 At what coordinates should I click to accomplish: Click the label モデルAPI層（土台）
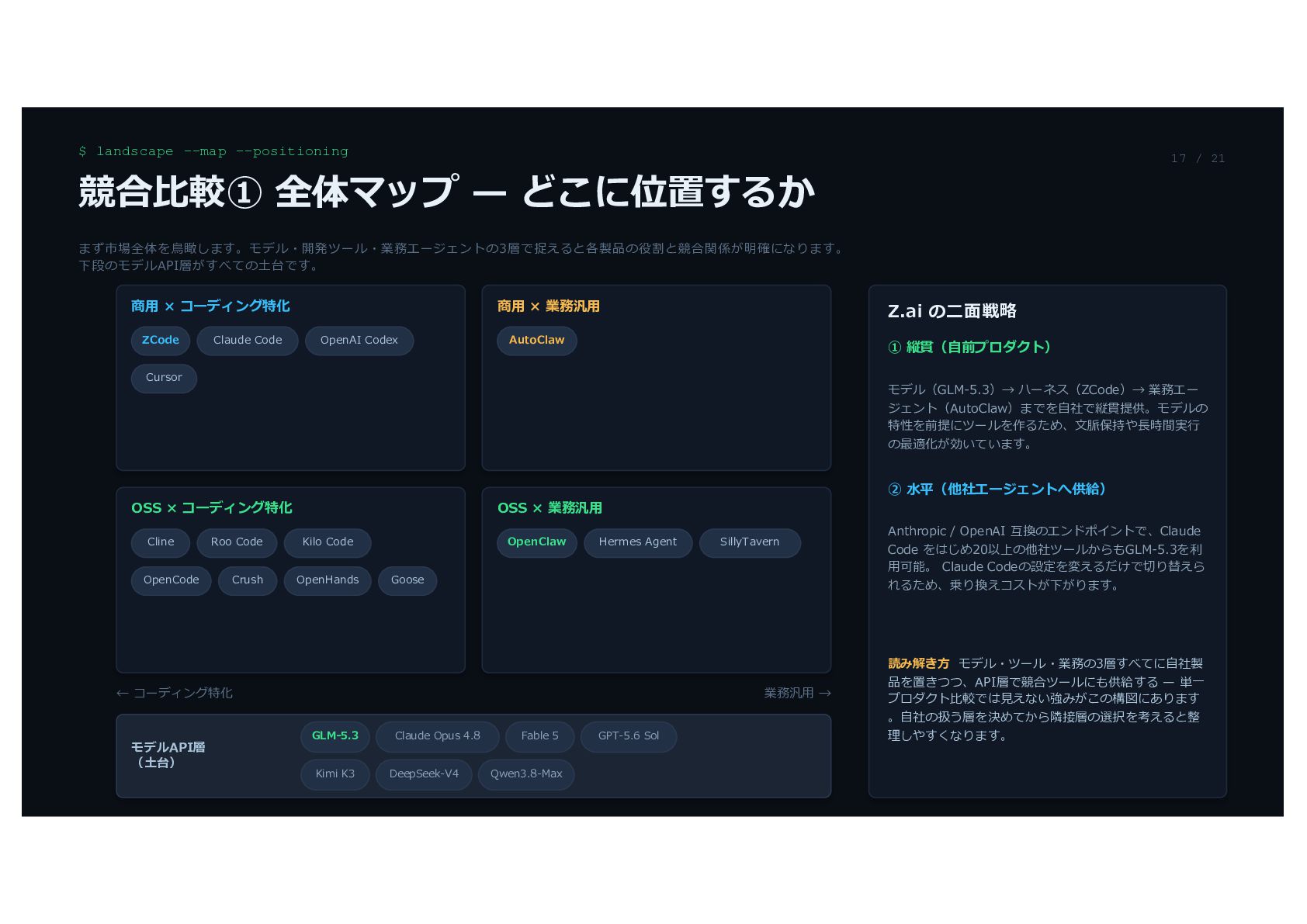pos(168,755)
